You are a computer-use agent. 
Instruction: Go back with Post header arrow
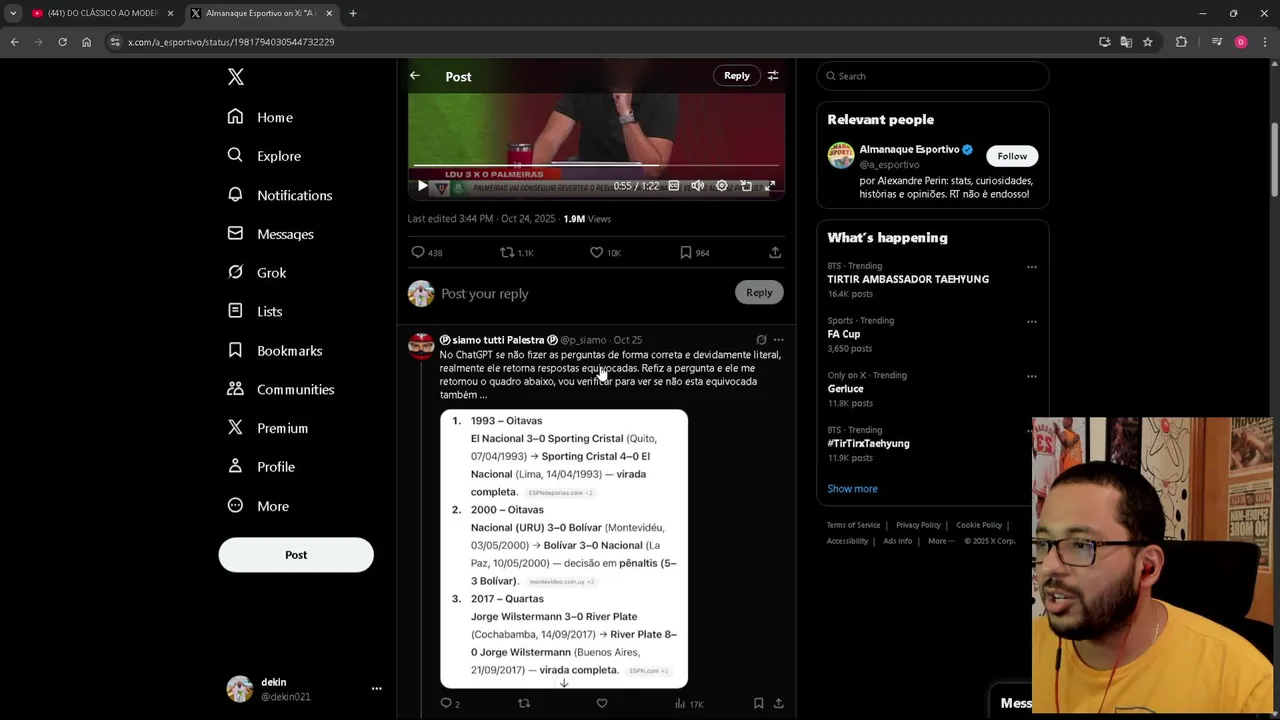click(415, 76)
